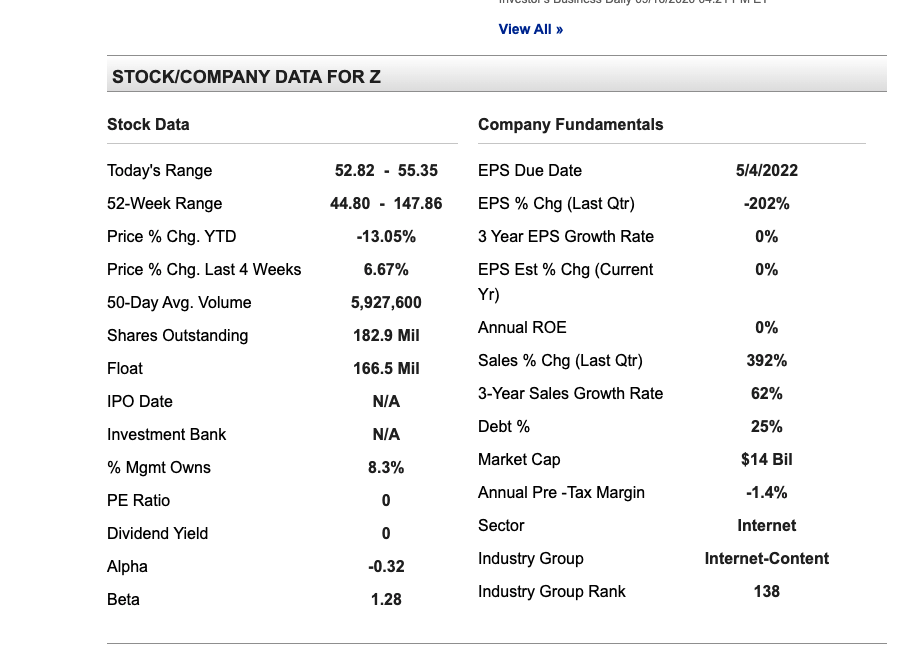Click the 'Price % Chg. YTD' label
The width and height of the screenshot is (900, 646).
(172, 237)
